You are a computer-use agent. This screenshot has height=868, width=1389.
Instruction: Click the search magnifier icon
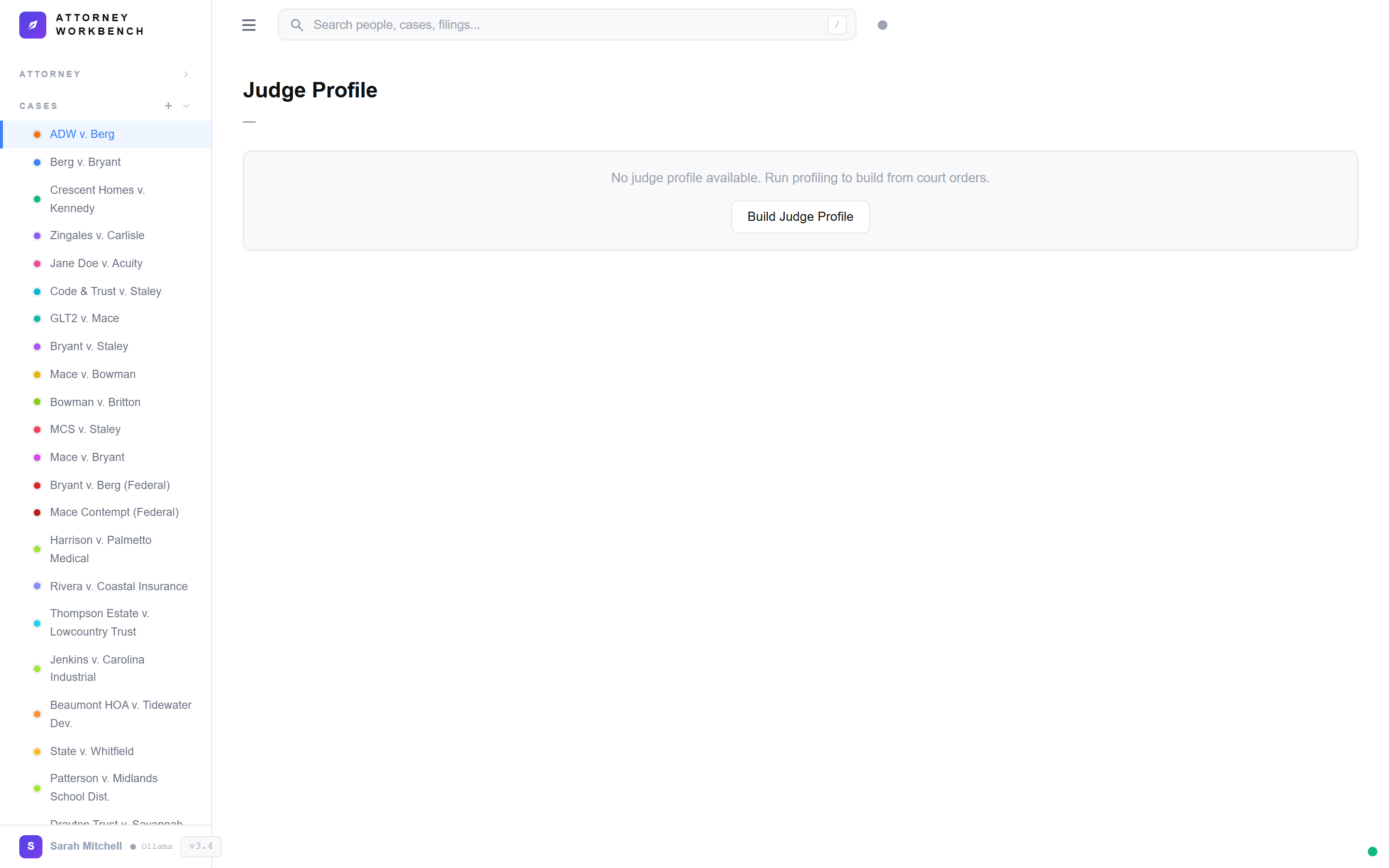[297, 25]
